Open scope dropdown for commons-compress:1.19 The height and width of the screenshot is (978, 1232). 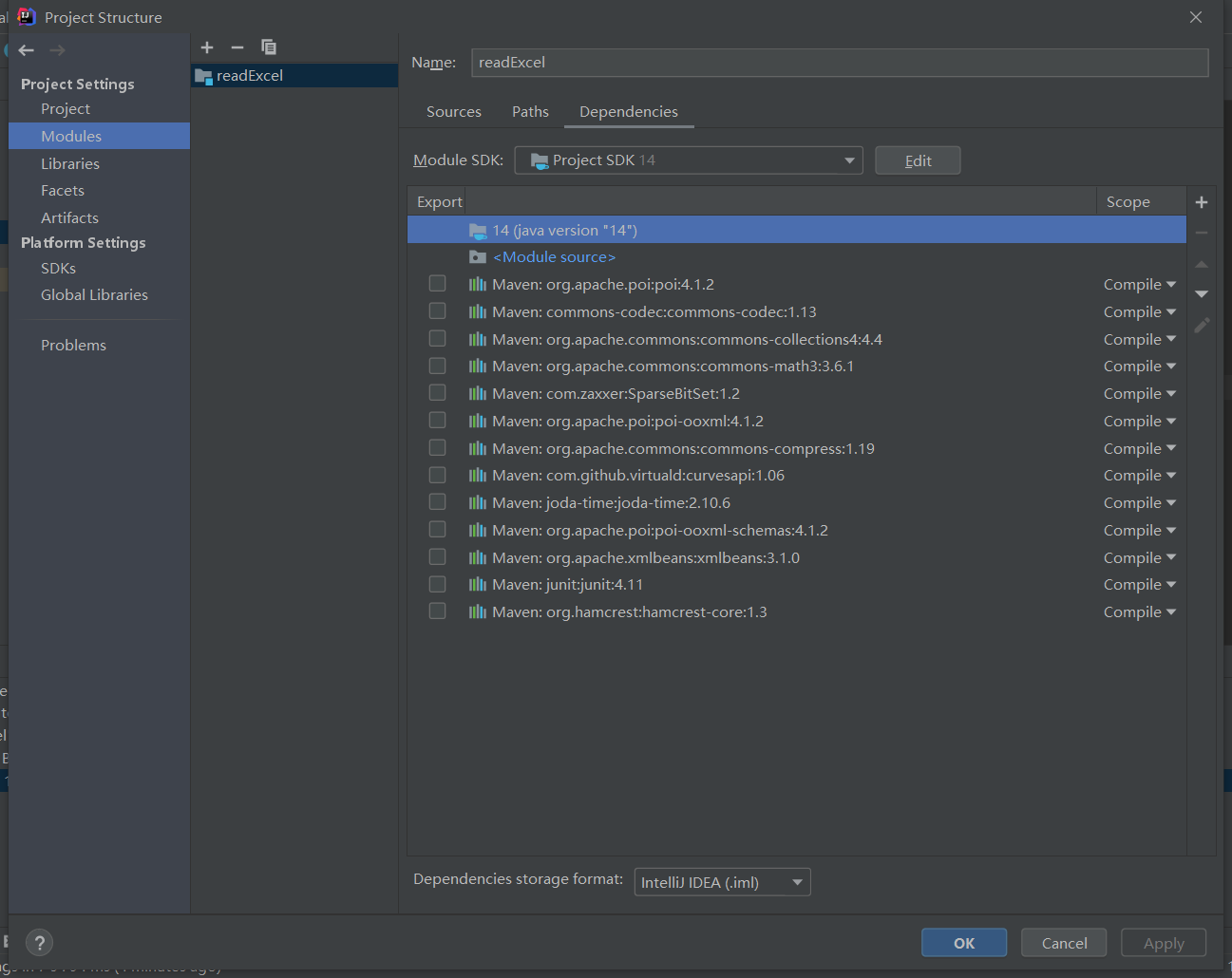click(1140, 448)
